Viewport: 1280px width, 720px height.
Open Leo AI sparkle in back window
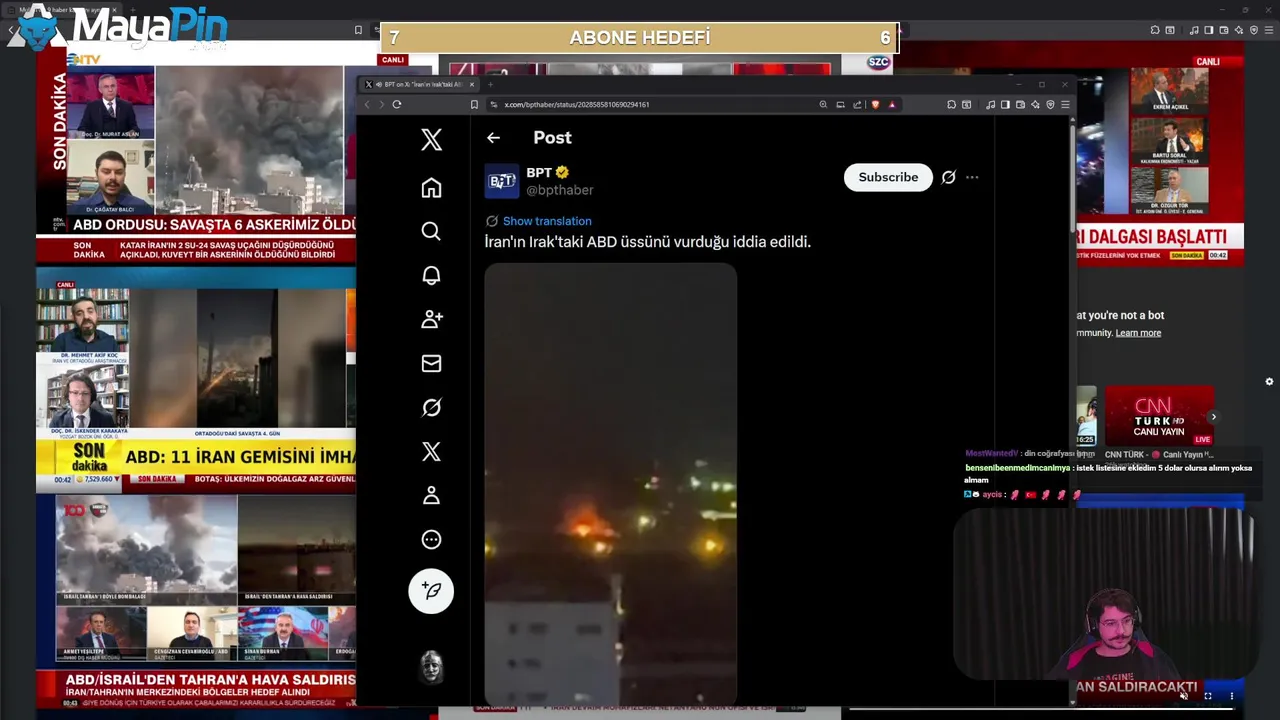1239,30
